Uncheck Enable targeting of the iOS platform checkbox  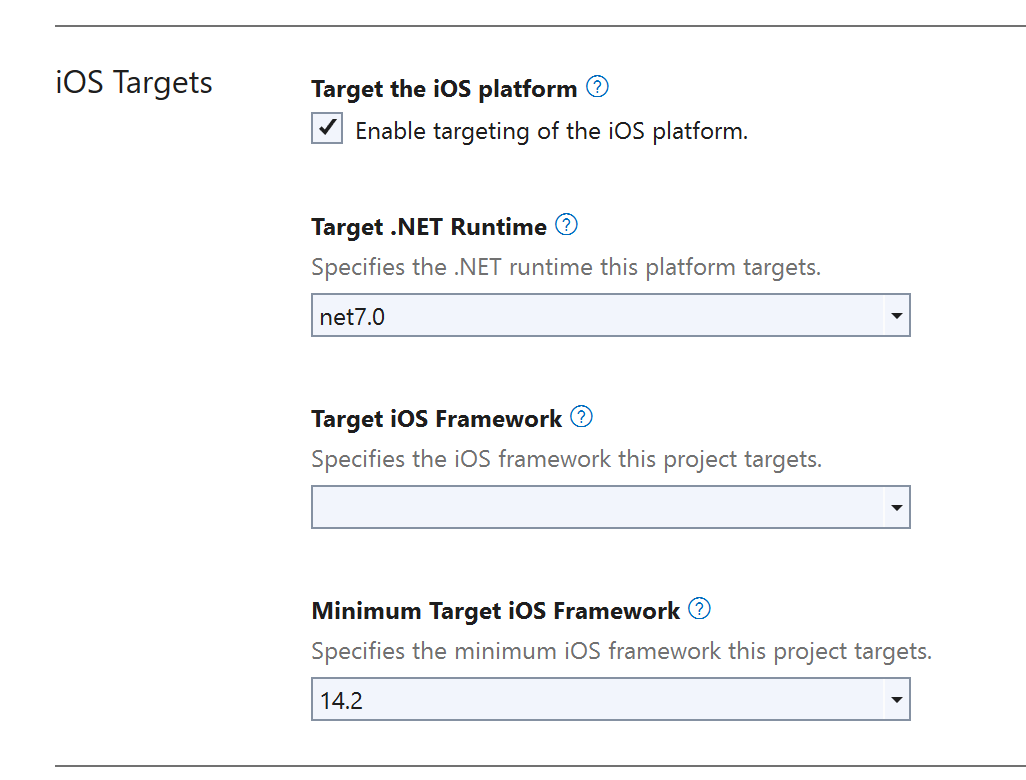point(327,129)
